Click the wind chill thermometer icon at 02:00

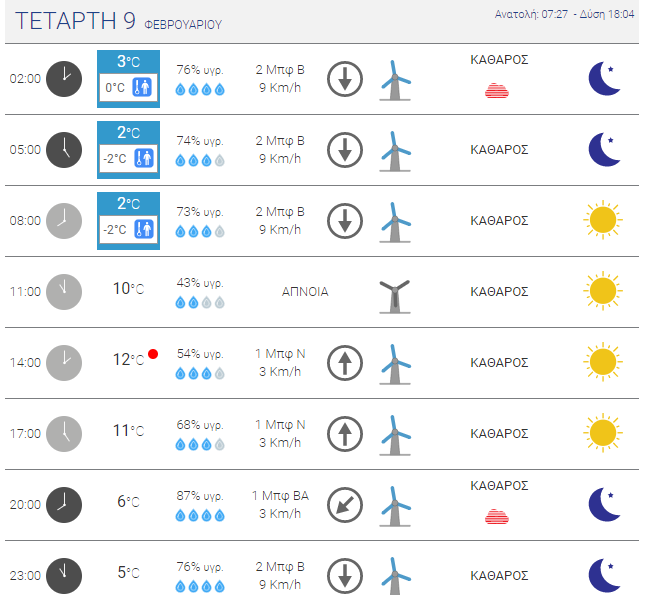(x=142, y=87)
